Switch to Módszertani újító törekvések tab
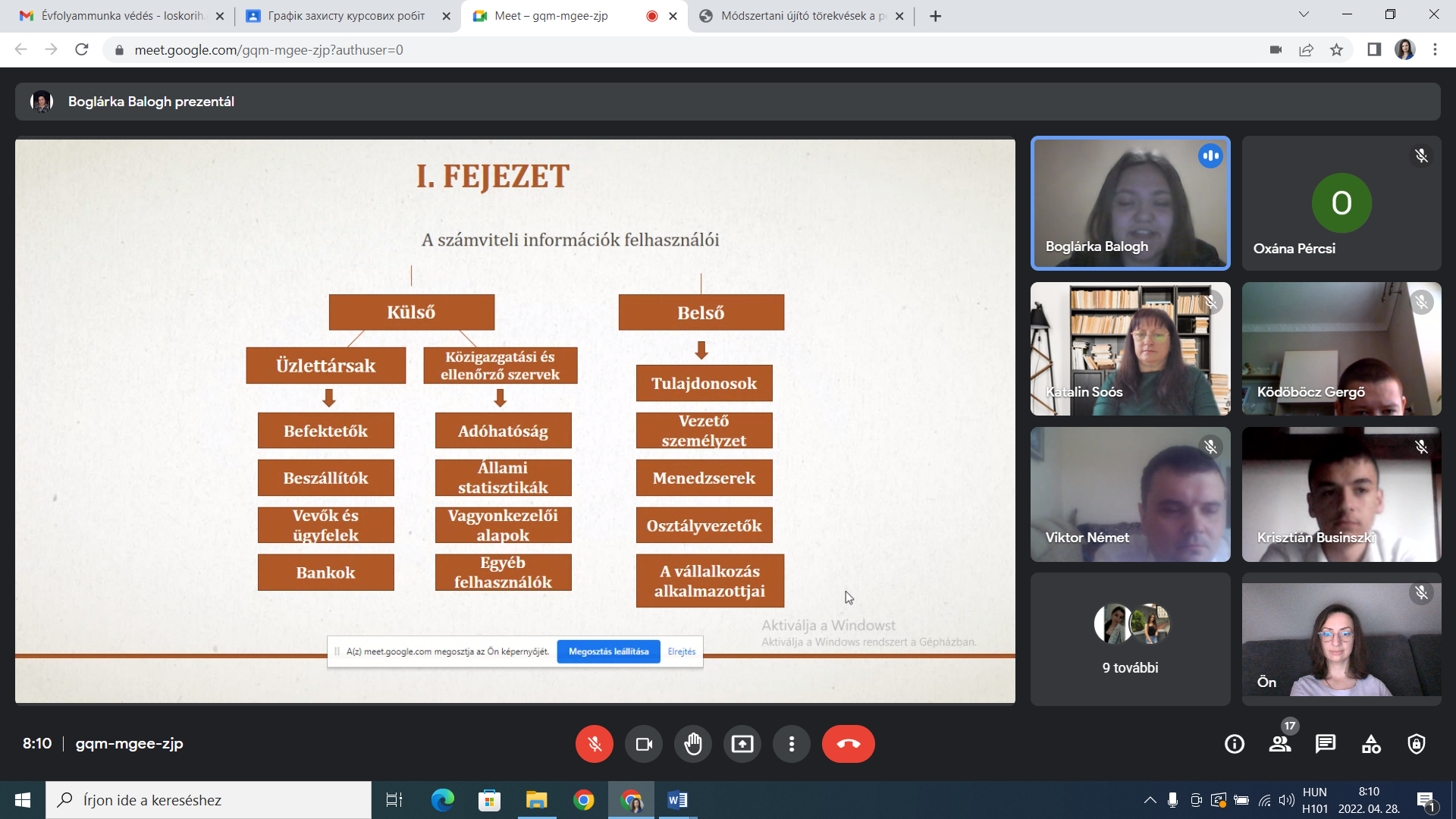 pos(800,16)
